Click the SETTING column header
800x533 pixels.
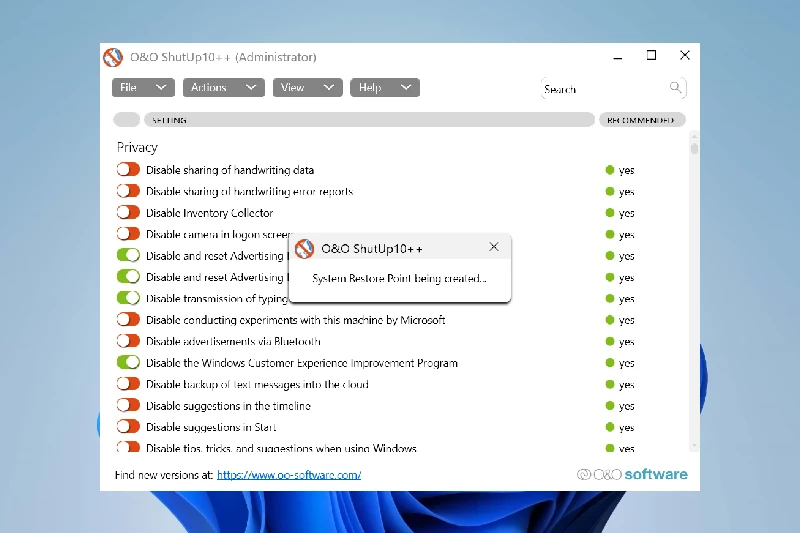[368, 120]
